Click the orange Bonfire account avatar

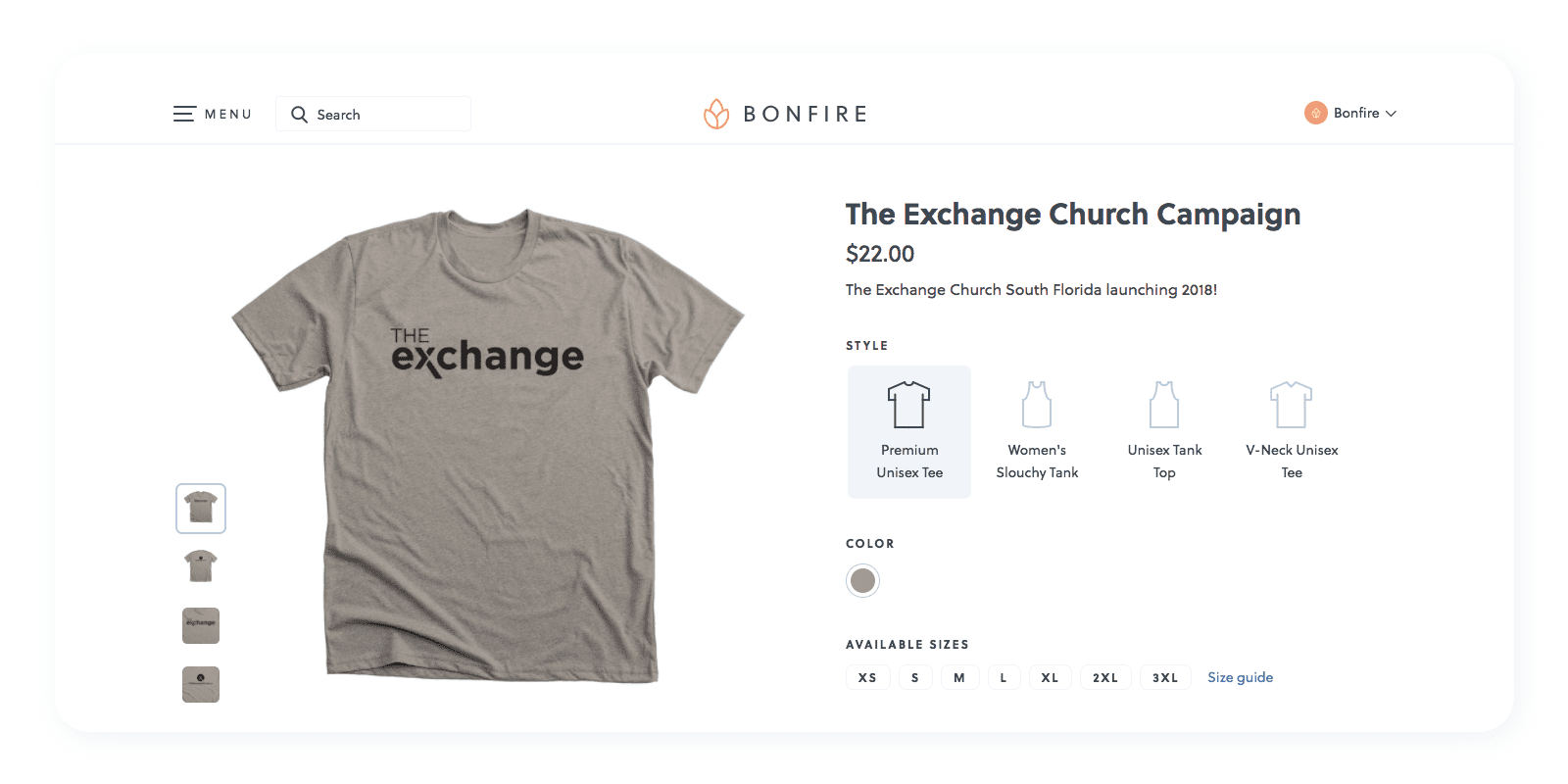pos(1315,113)
